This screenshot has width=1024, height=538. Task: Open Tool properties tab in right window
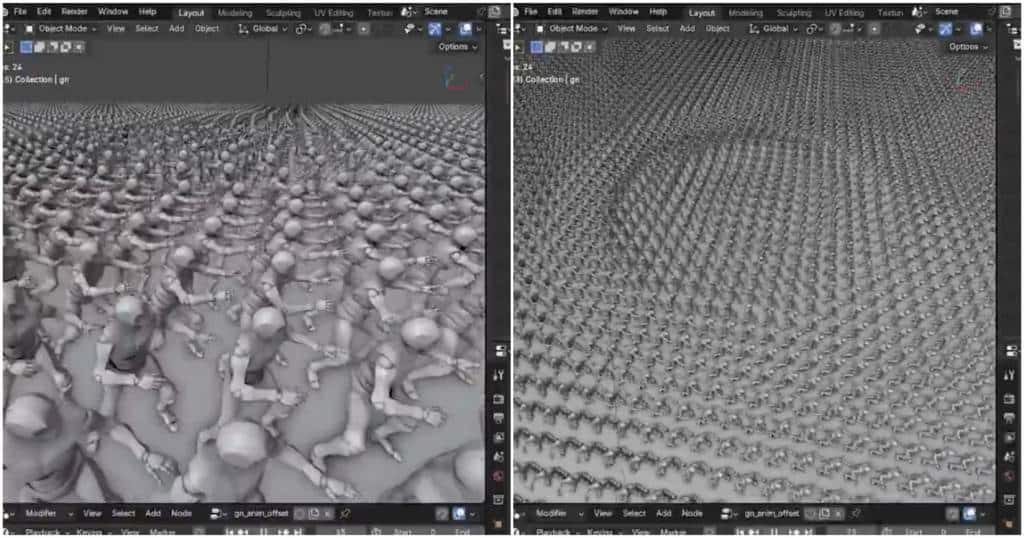[x=1010, y=375]
